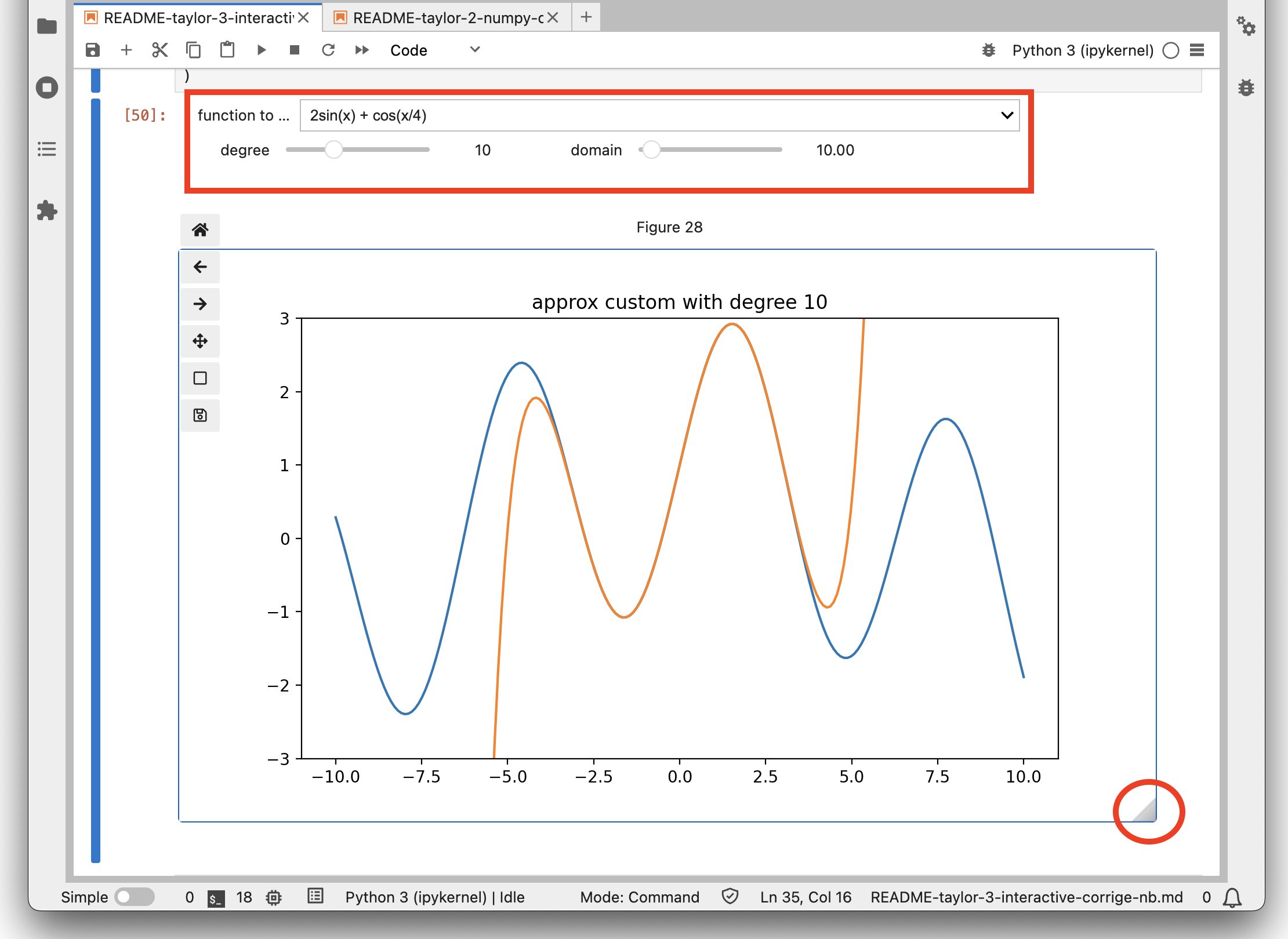Reset plot view with home icon
Image resolution: width=1288 pixels, height=939 pixels.
pyautogui.click(x=200, y=230)
